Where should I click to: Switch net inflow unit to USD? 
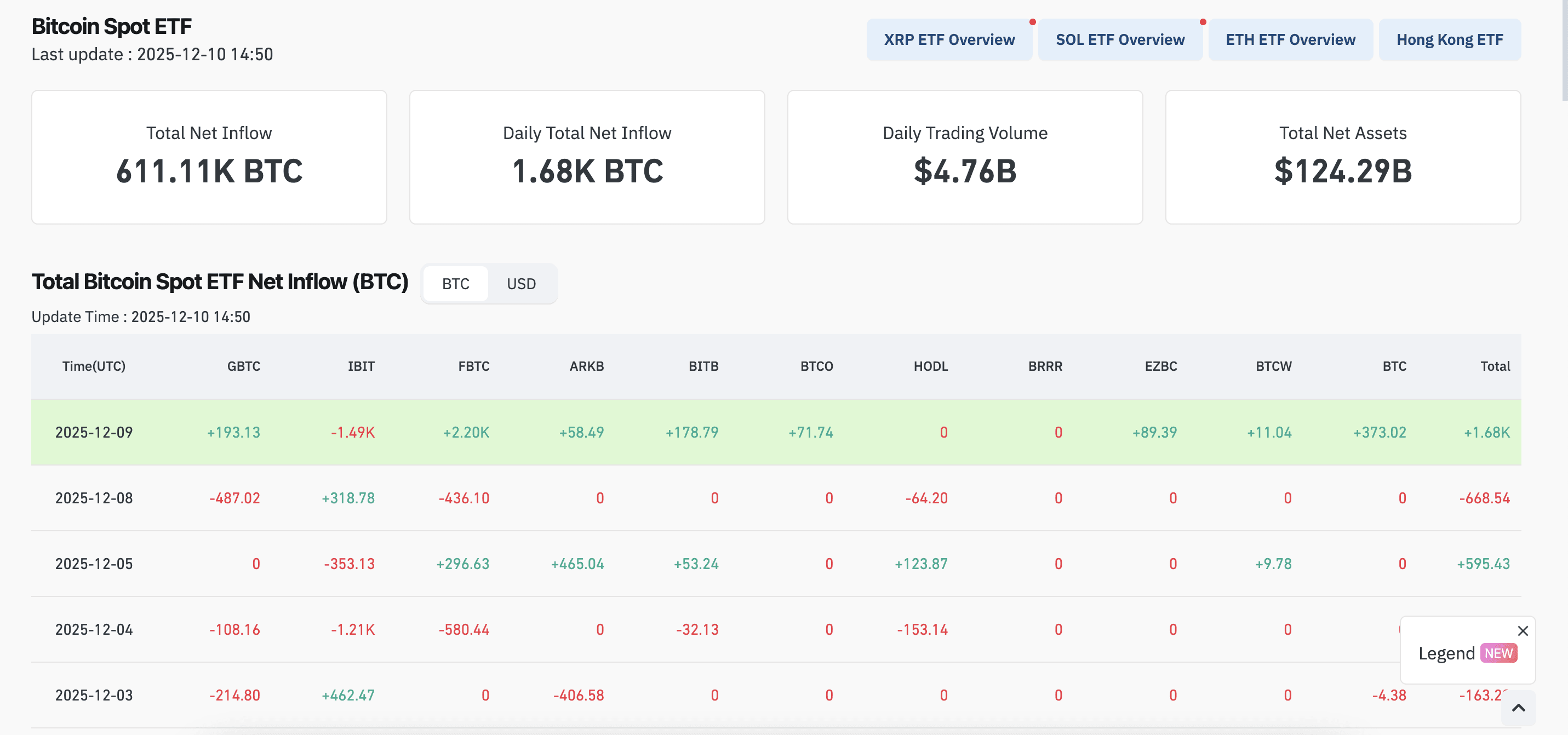(x=521, y=284)
